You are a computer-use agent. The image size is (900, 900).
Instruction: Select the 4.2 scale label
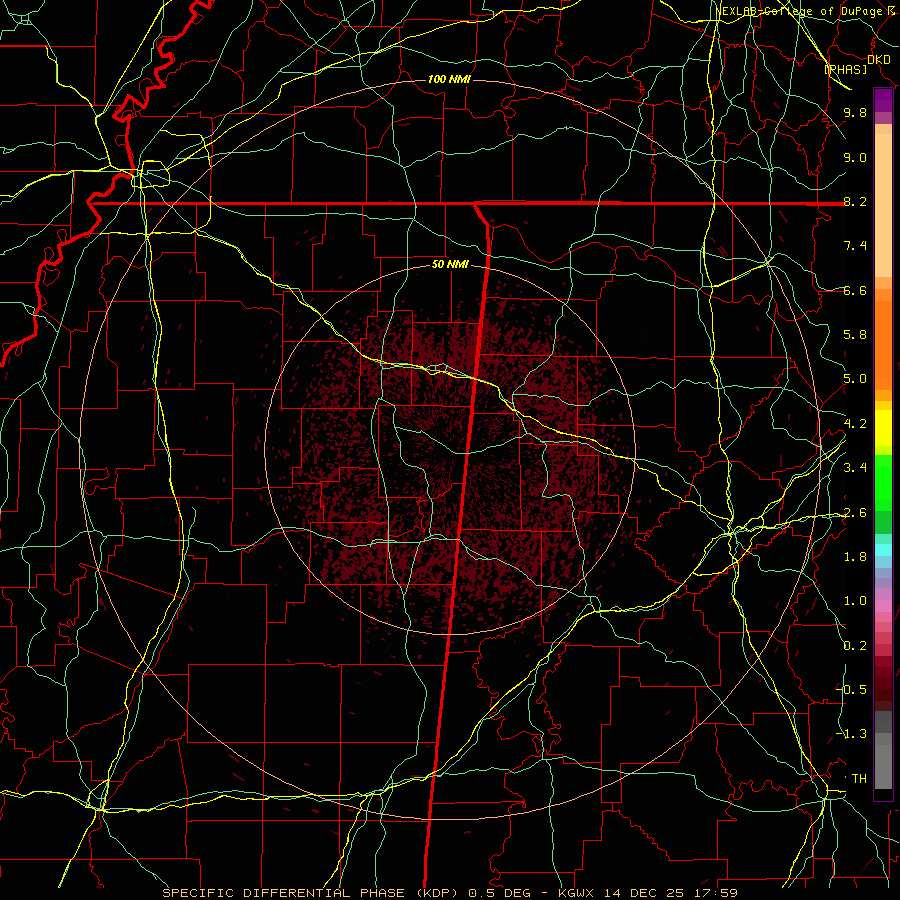point(855,424)
